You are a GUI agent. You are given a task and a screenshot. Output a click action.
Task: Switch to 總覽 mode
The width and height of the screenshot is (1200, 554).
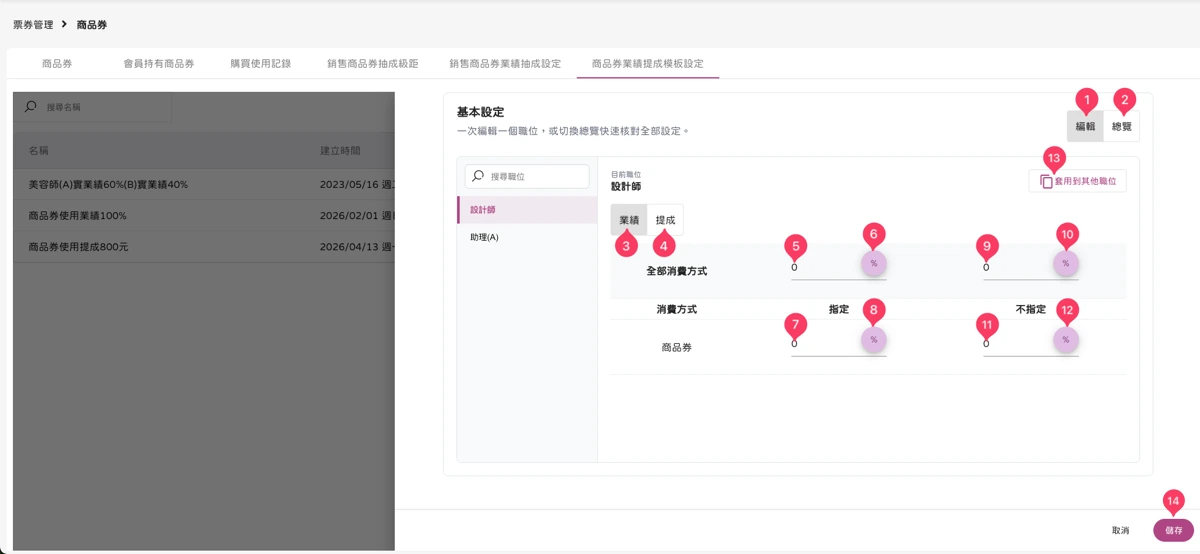[1121, 127]
